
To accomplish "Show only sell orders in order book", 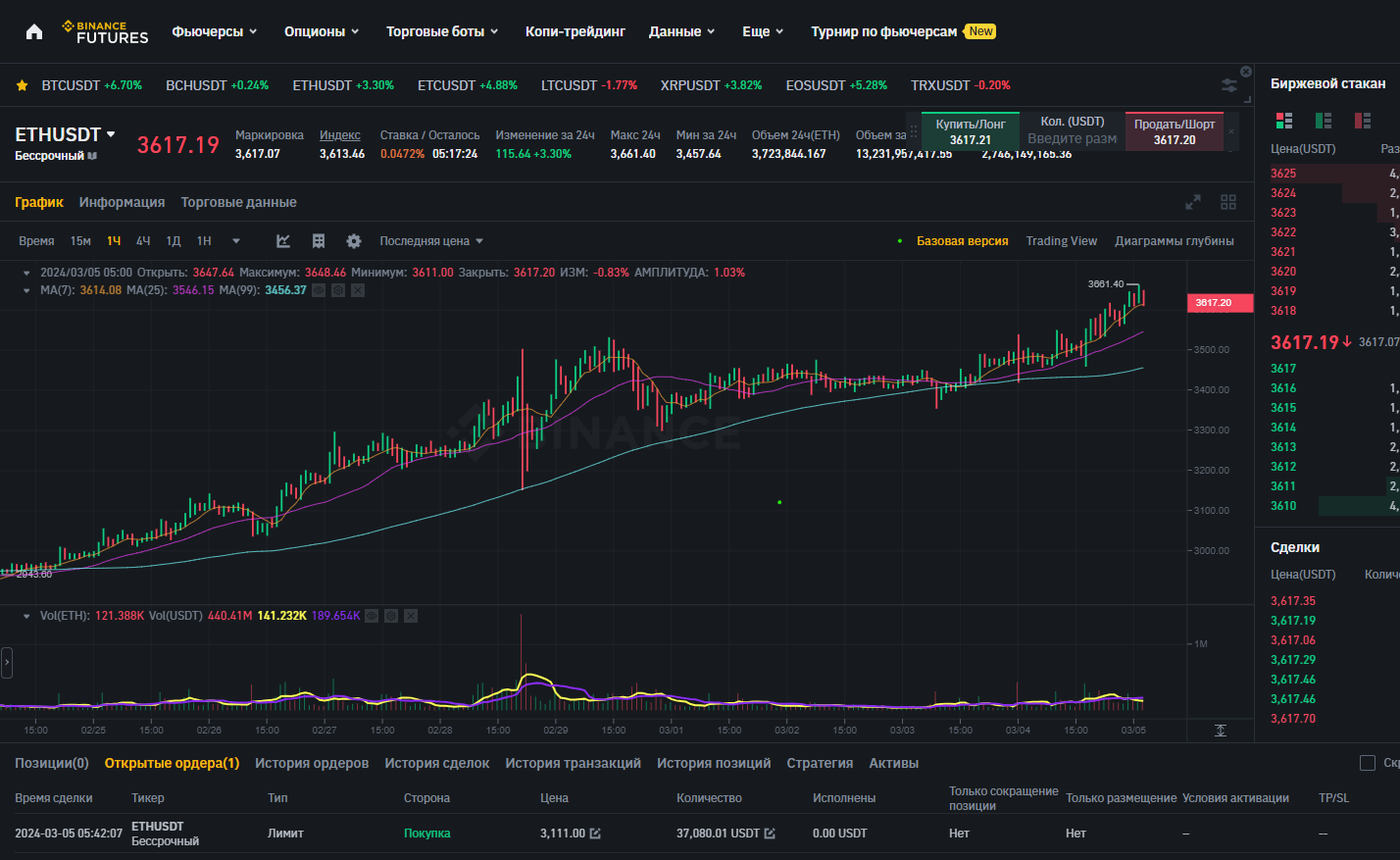I will click(x=1363, y=121).
